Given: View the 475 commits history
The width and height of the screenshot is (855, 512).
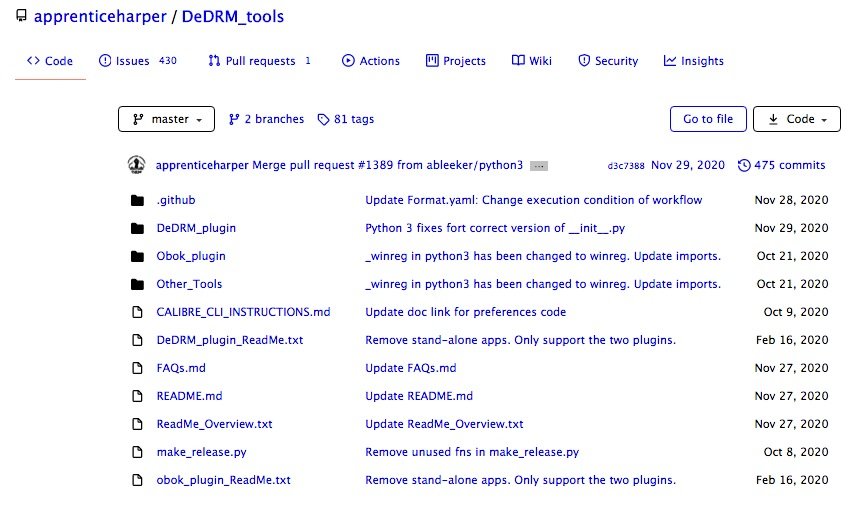Looking at the screenshot, I should (790, 165).
